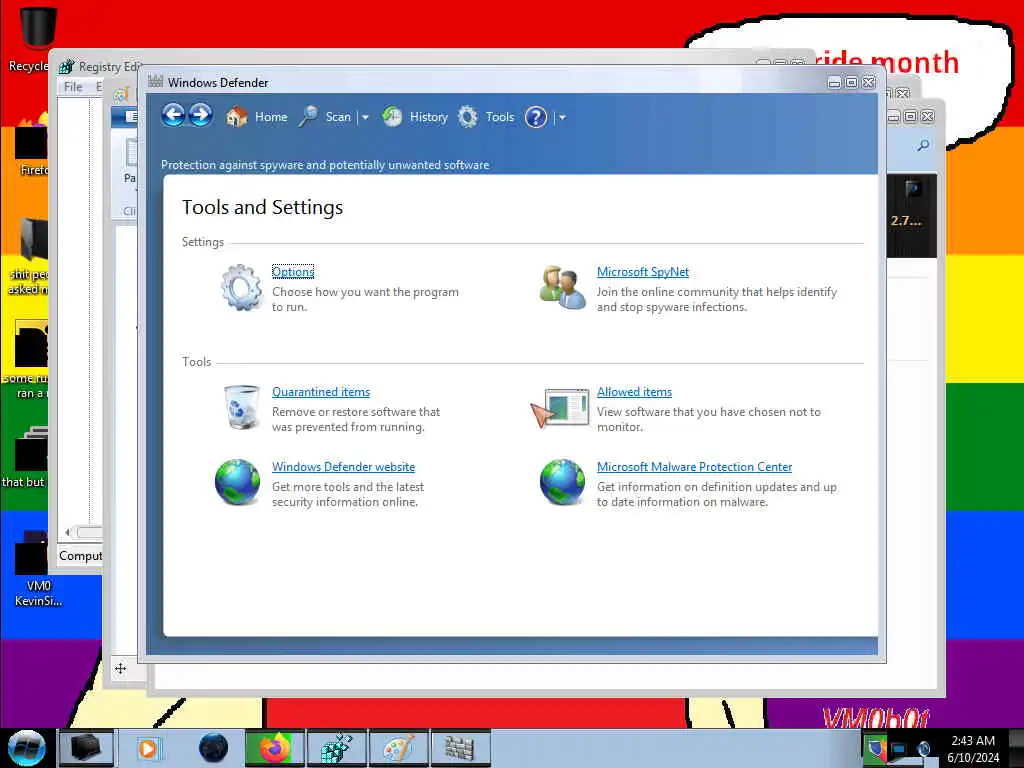Click the scroll left arrow in Registry Editor
This screenshot has width=1024, height=768.
pos(67,532)
